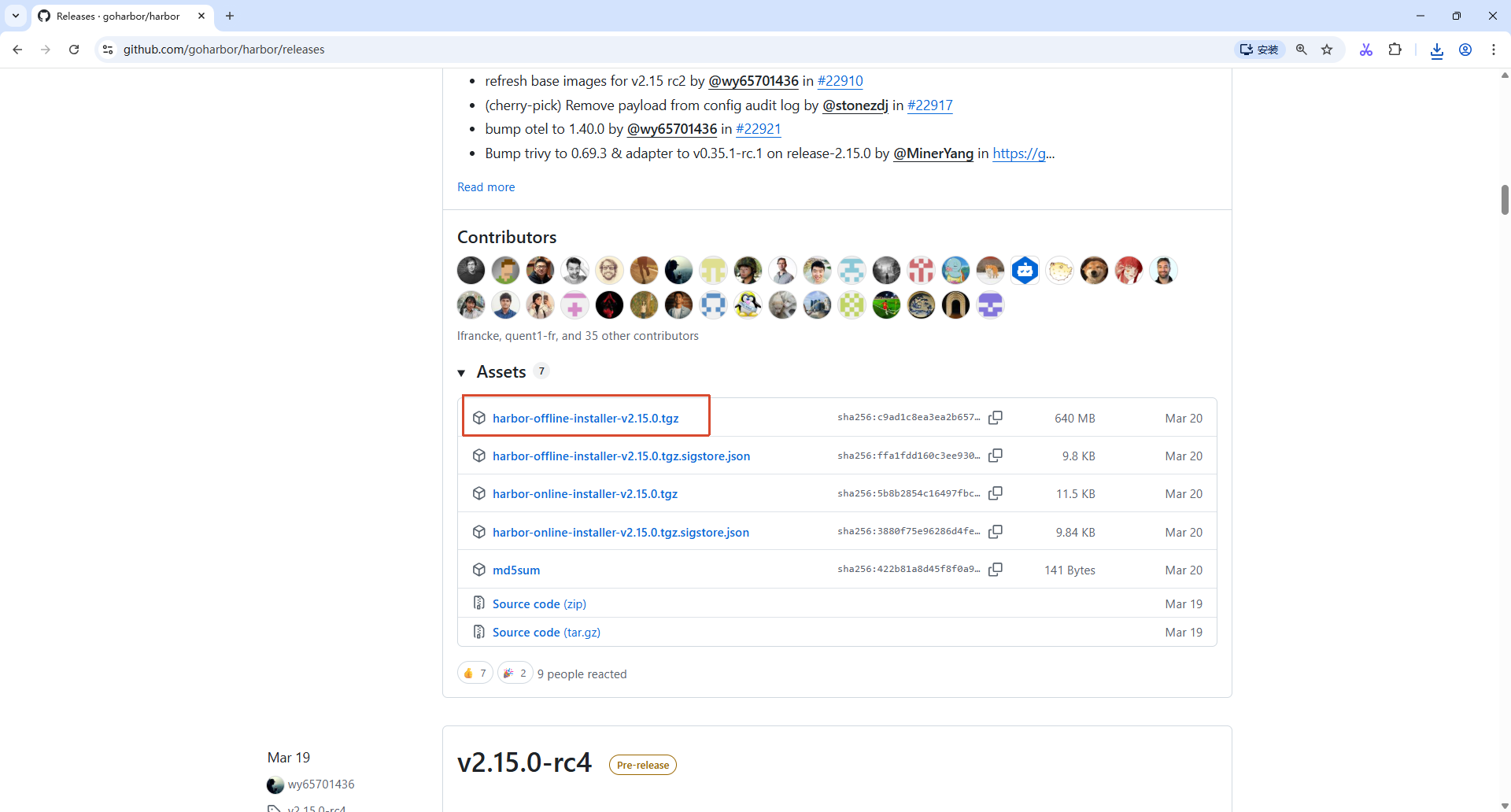Reload the GitHub releases page
Viewport: 1511px width, 812px height.
[x=74, y=50]
